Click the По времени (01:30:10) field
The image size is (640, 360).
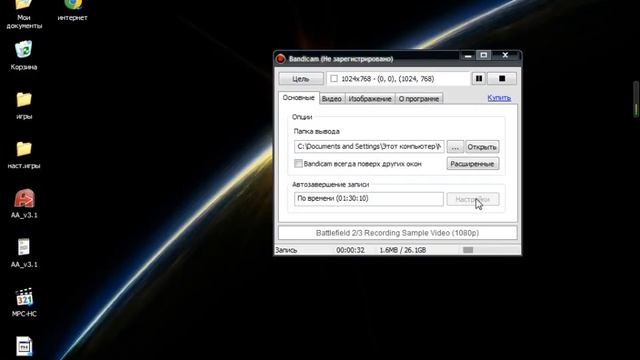[369, 199]
